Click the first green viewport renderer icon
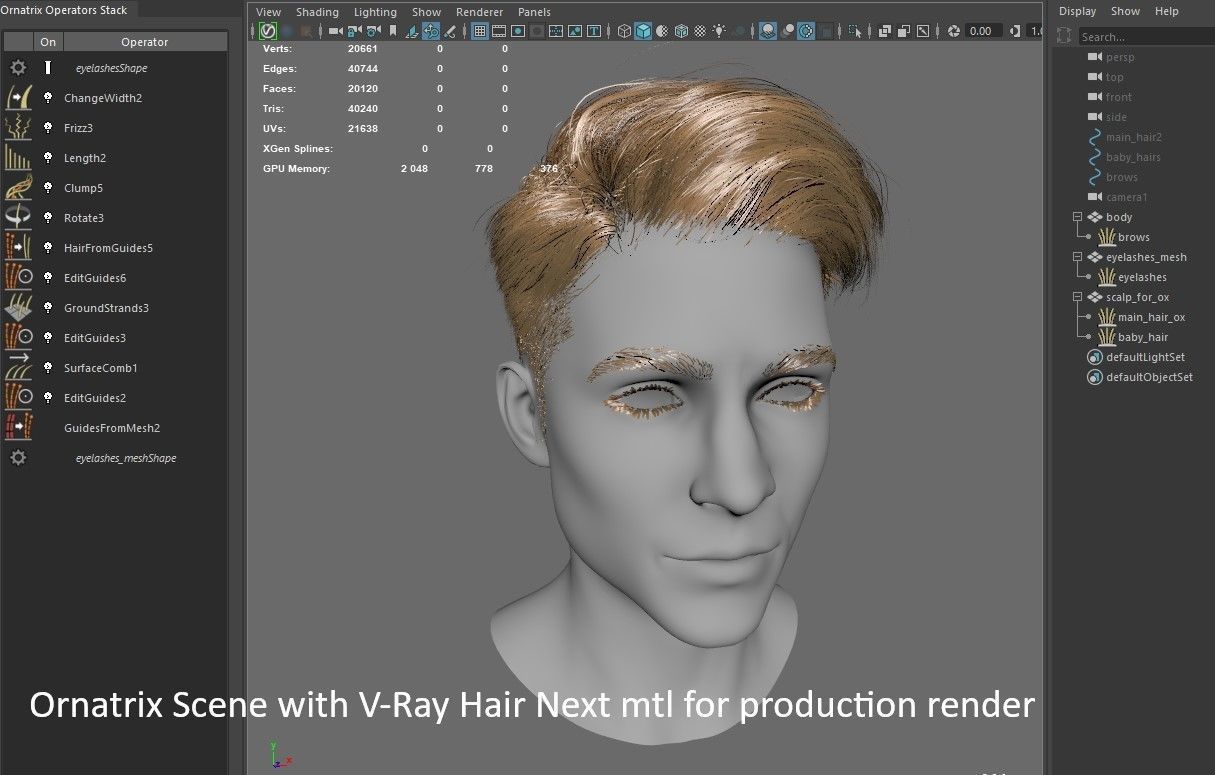The width and height of the screenshot is (1215, 775). coord(268,31)
